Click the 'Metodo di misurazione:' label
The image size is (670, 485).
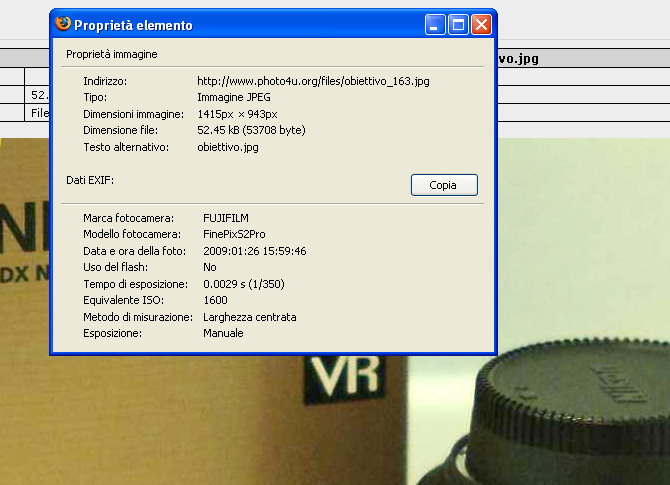pos(138,317)
